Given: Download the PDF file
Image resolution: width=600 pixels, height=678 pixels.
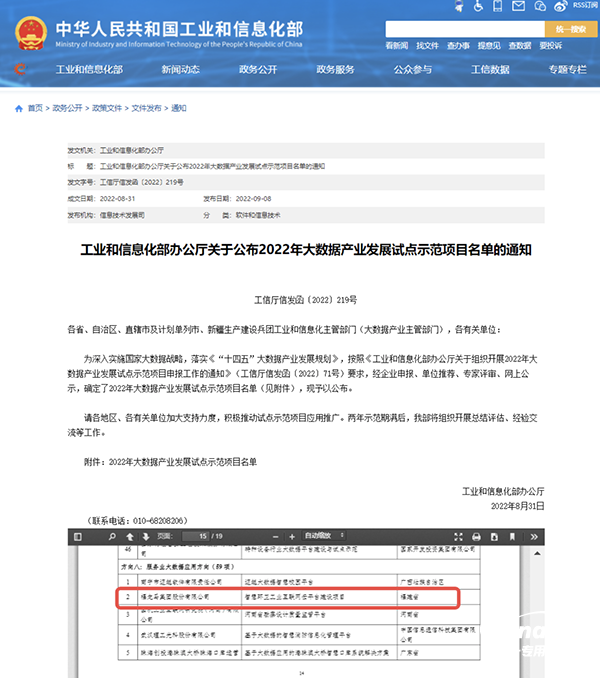Looking at the screenshot, I should pos(494,537).
